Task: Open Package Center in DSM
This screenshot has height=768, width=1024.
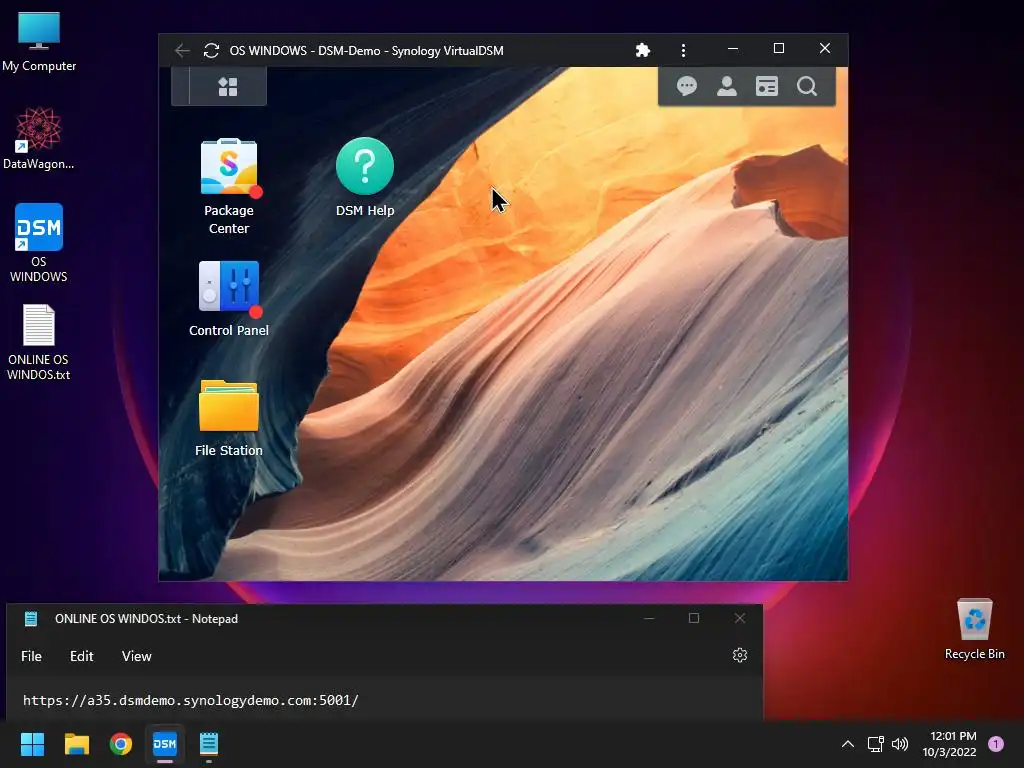Action: coord(229,167)
